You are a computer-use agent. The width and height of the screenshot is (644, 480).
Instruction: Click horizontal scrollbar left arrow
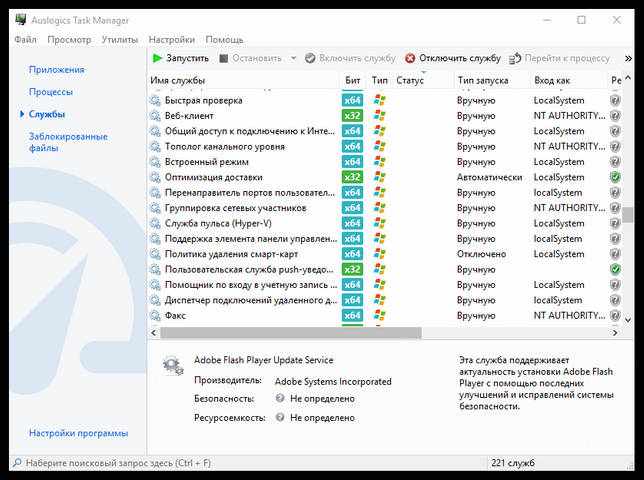(154, 333)
